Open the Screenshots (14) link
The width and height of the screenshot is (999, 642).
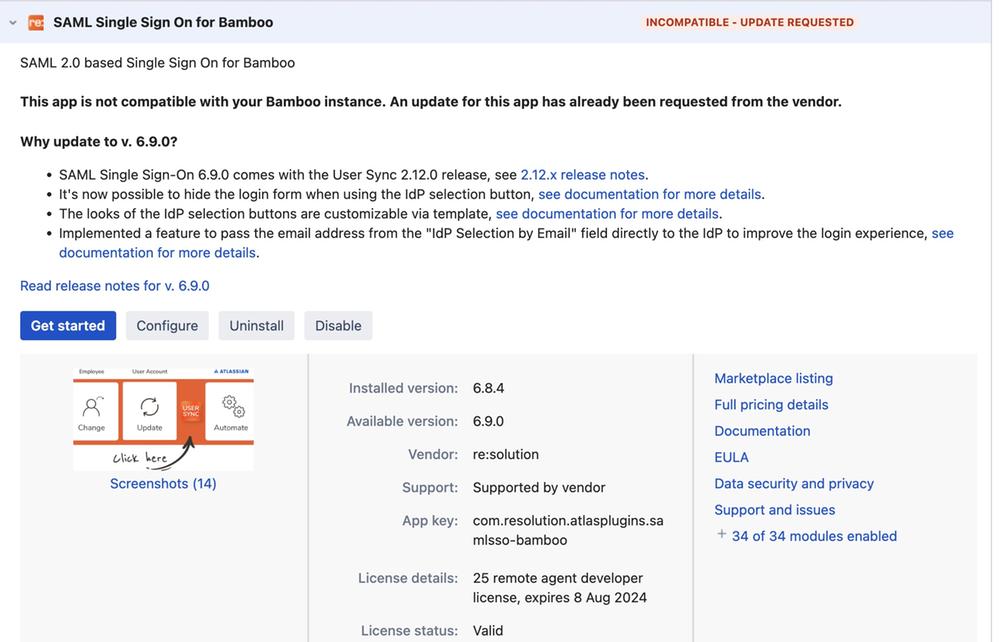[x=163, y=483]
